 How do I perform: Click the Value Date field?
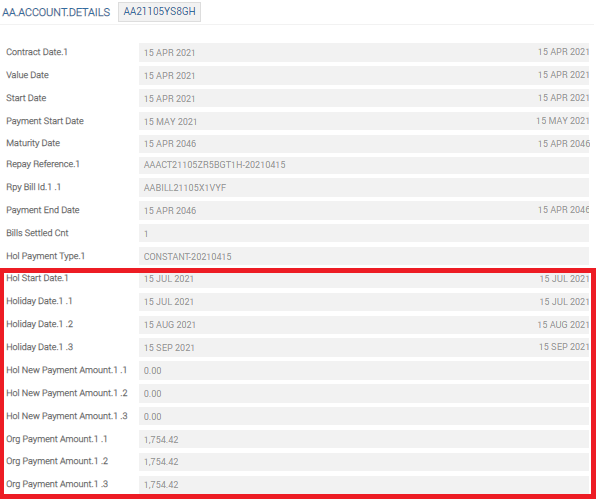pyautogui.click(x=364, y=75)
